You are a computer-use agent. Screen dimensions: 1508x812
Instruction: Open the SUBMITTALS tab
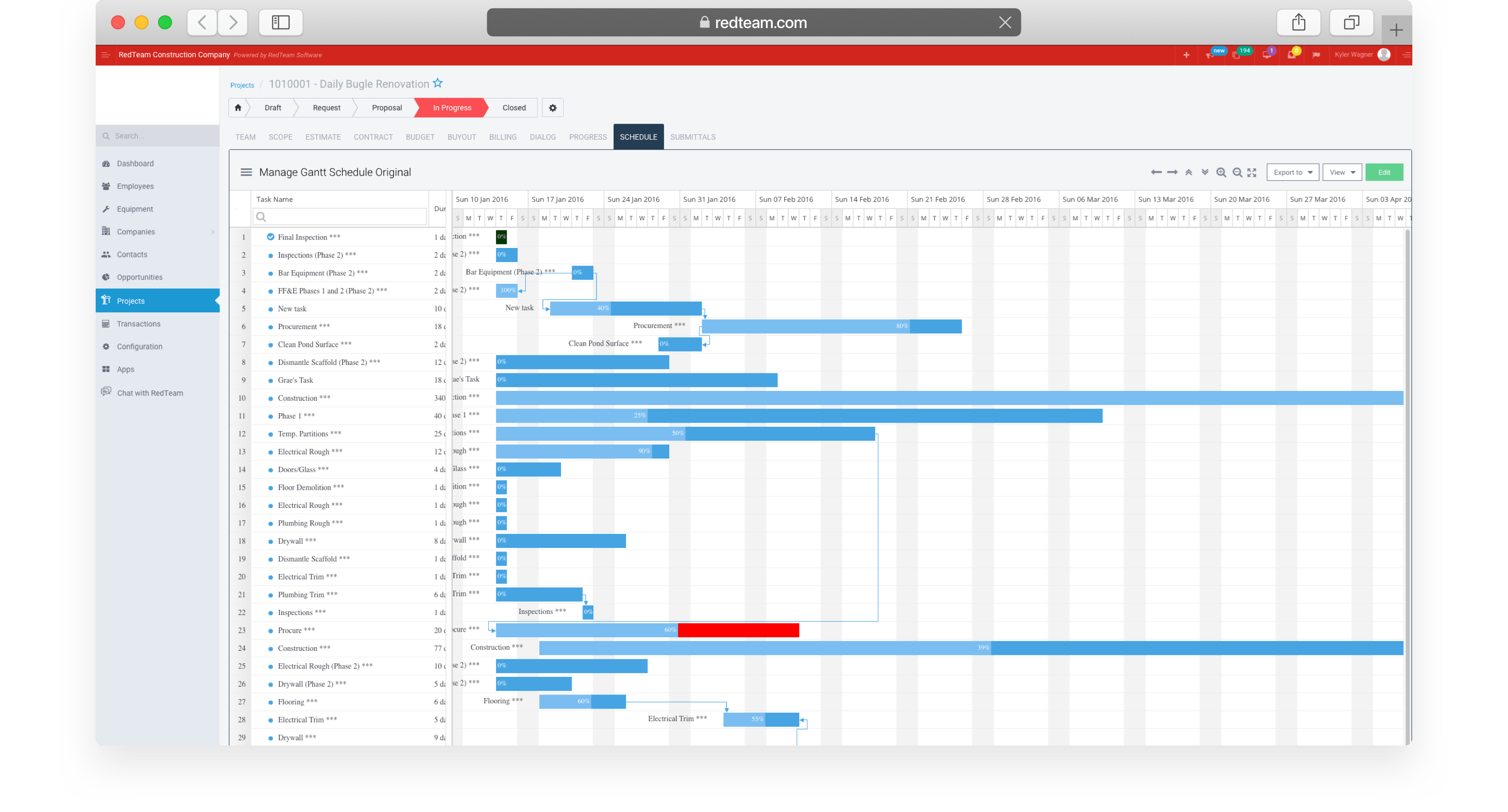pyautogui.click(x=693, y=137)
